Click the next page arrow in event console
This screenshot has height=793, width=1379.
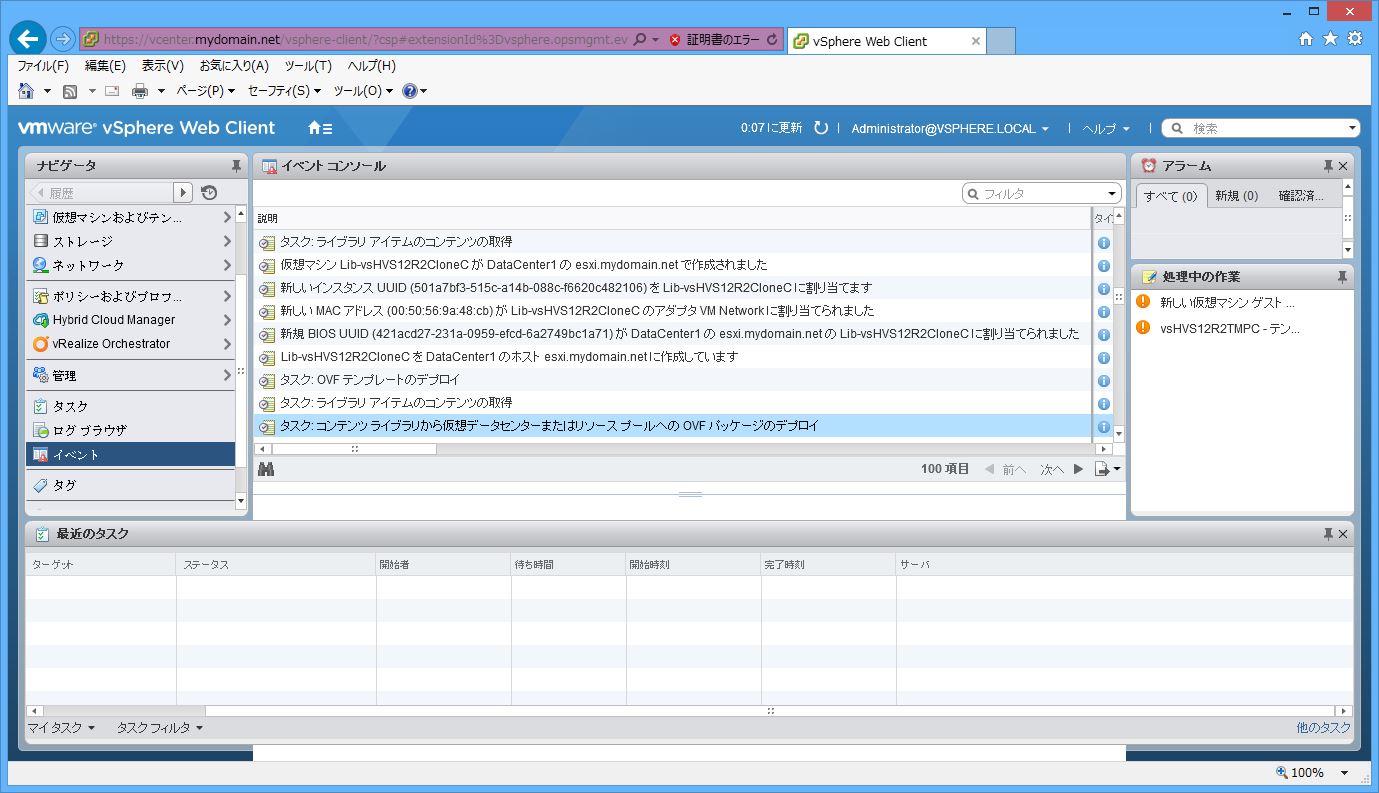pyautogui.click(x=1078, y=469)
